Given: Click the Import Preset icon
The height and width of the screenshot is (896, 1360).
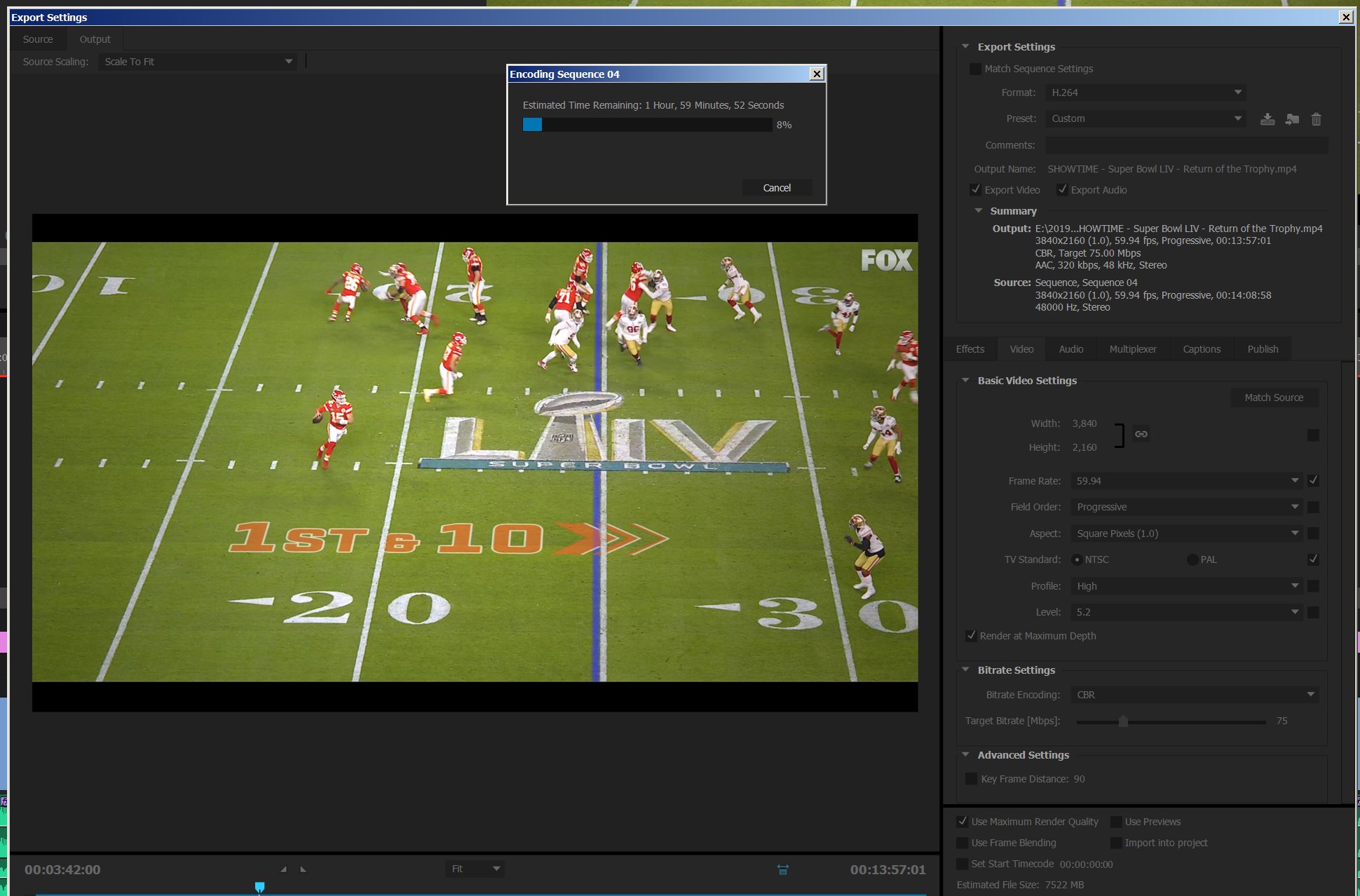Looking at the screenshot, I should pos(1292,119).
